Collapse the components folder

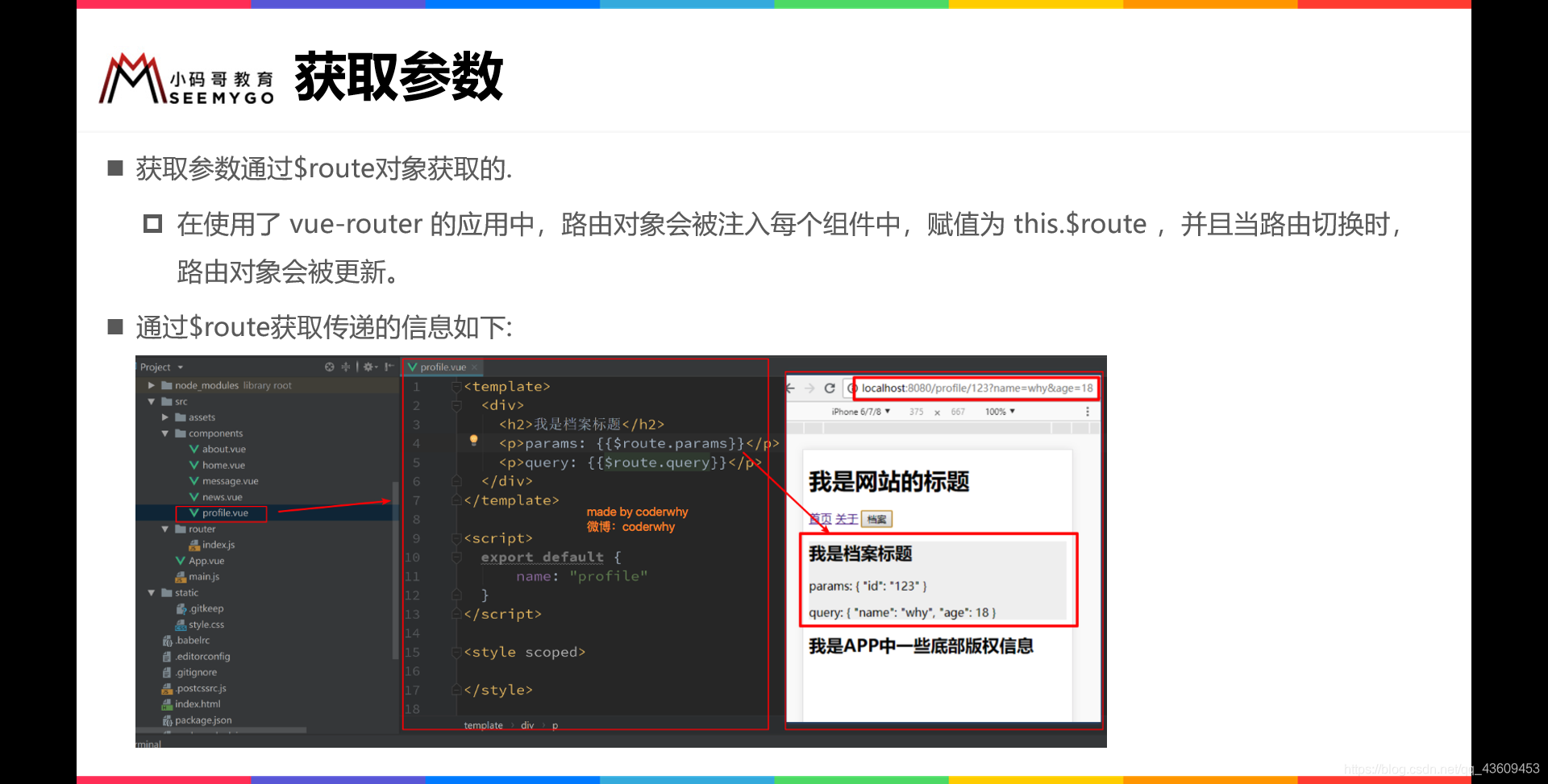[164, 433]
